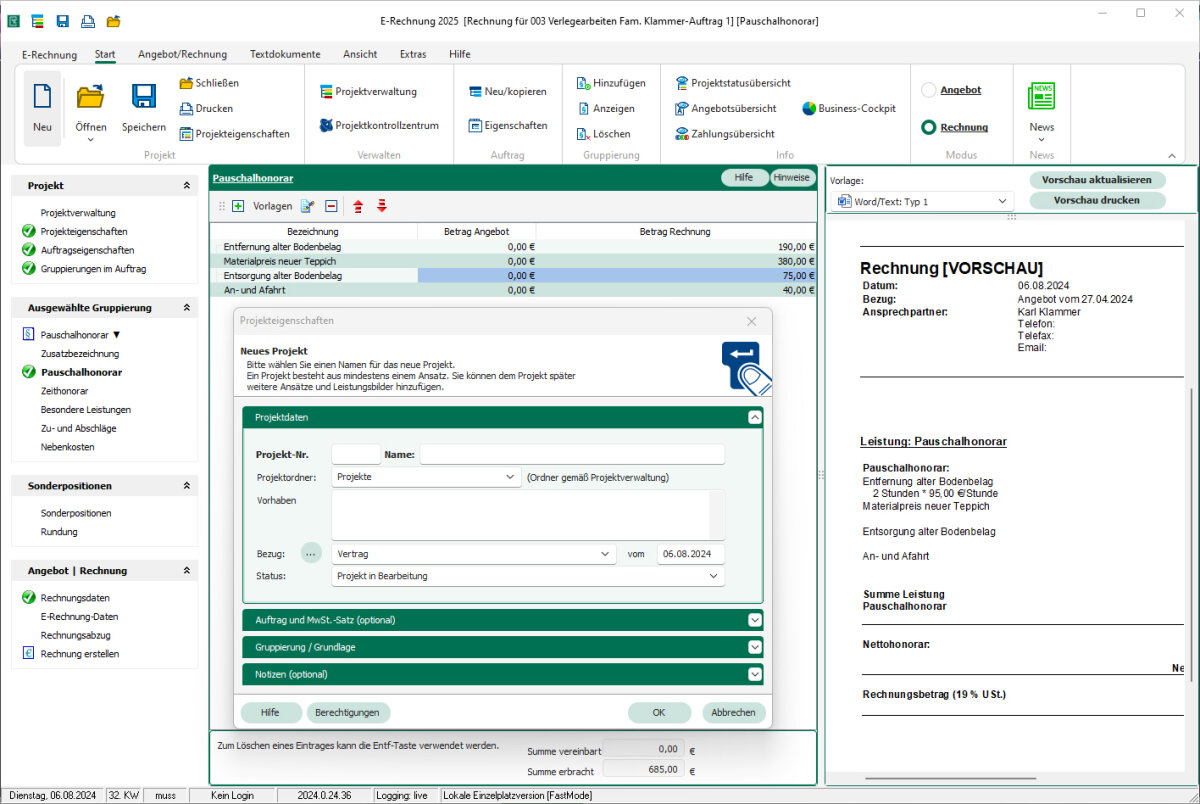
Task: Click OK in the Projekteigenschaften dialog
Action: point(659,713)
